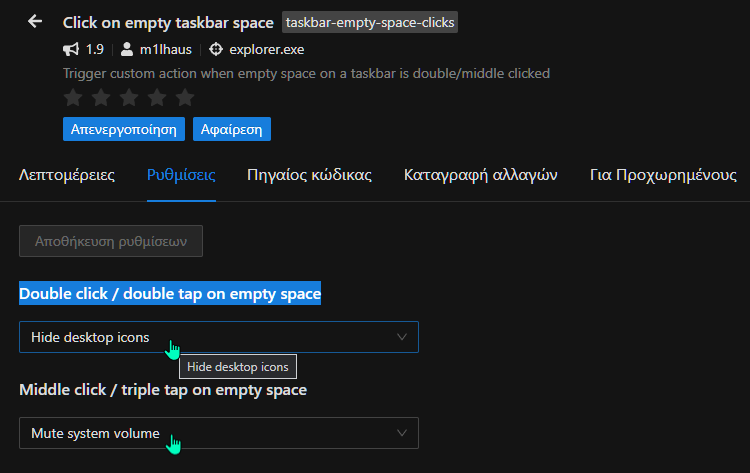Image resolution: width=750 pixels, height=473 pixels.
Task: Rate the mod three stars
Action: [129, 98]
